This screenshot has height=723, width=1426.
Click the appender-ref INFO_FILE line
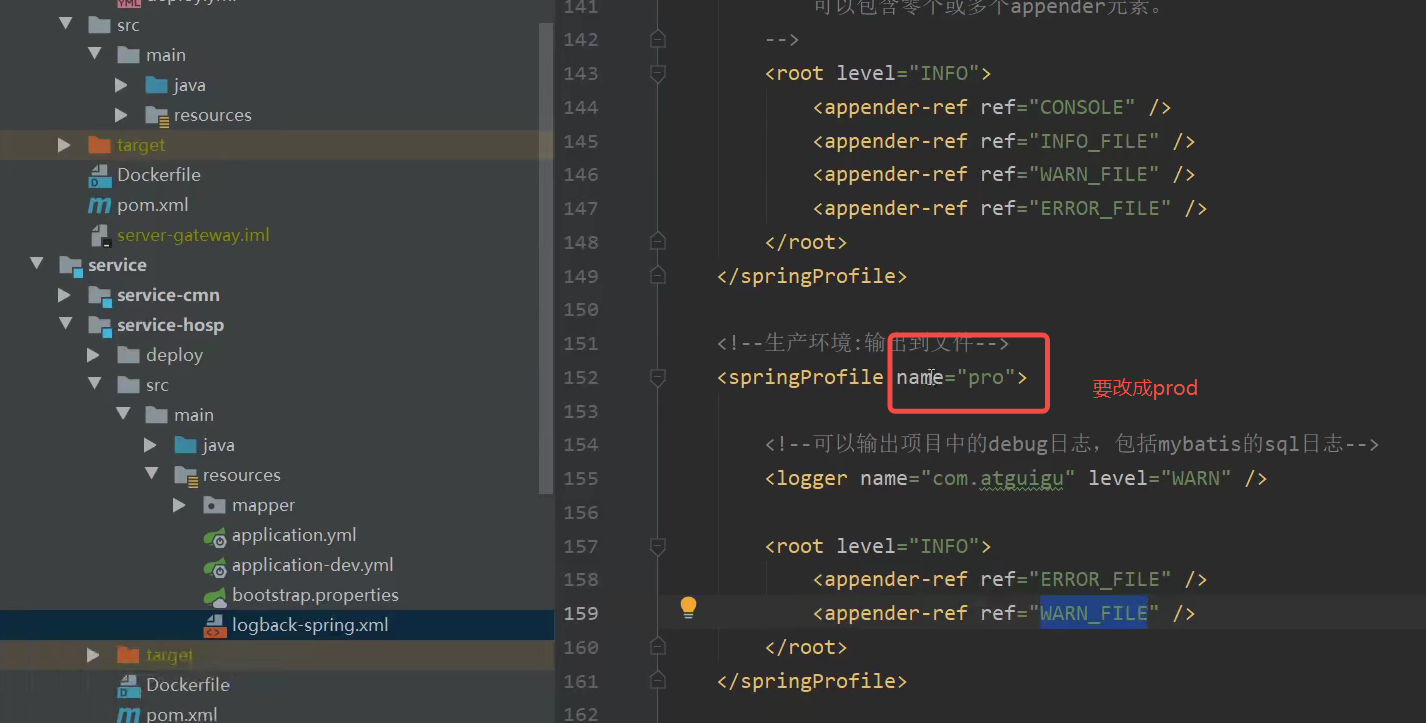pos(1004,141)
